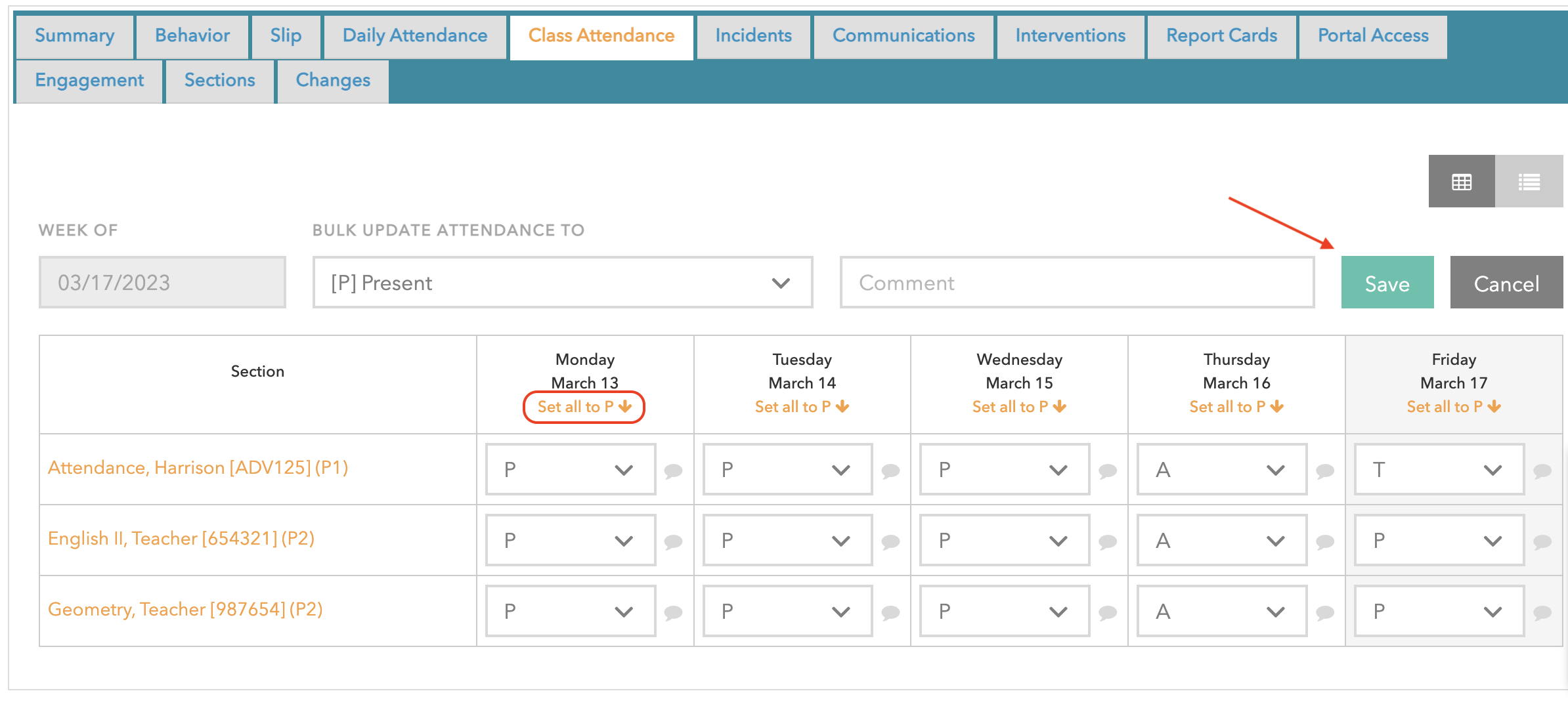The height and width of the screenshot is (710, 1568).
Task: Open comment bubble for Attendance Friday
Action: click(x=1542, y=470)
